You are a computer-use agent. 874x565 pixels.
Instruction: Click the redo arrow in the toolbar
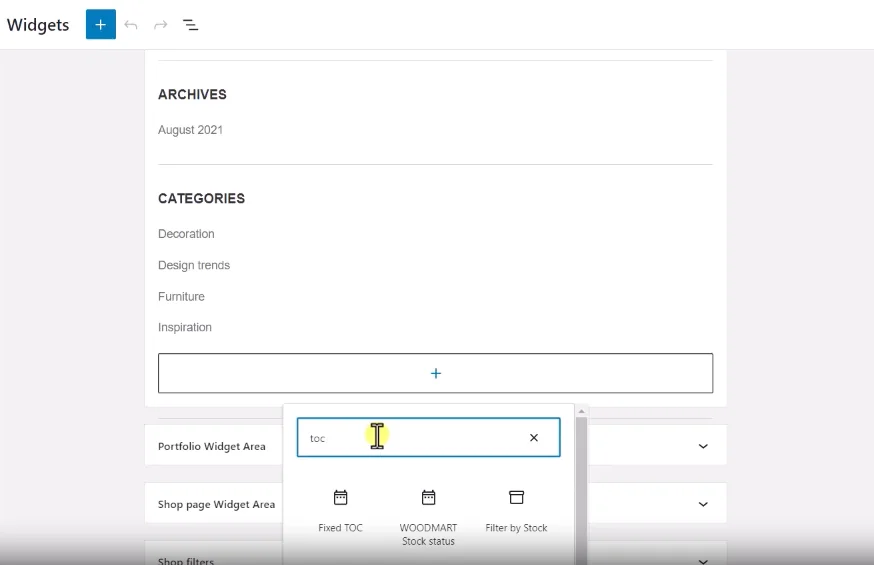pyautogui.click(x=160, y=25)
